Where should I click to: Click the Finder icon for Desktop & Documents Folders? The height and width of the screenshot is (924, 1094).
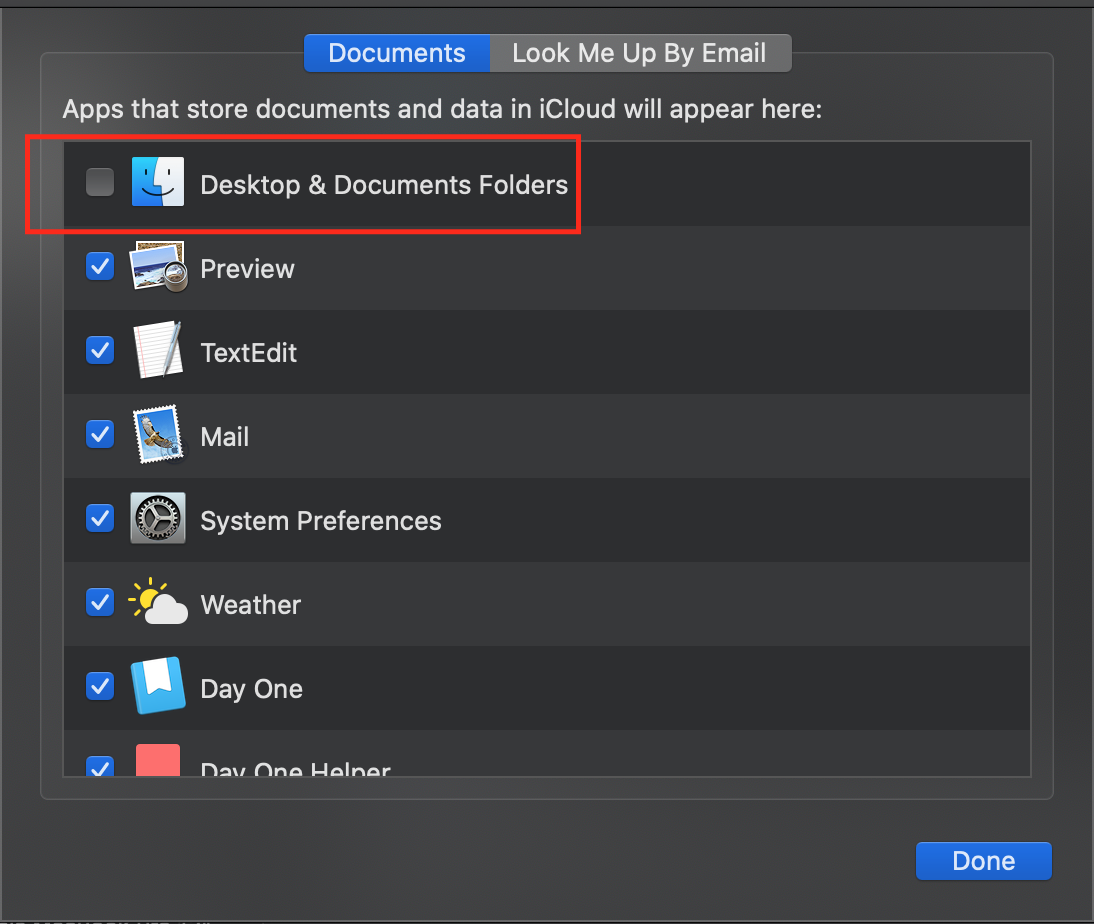tap(158, 182)
